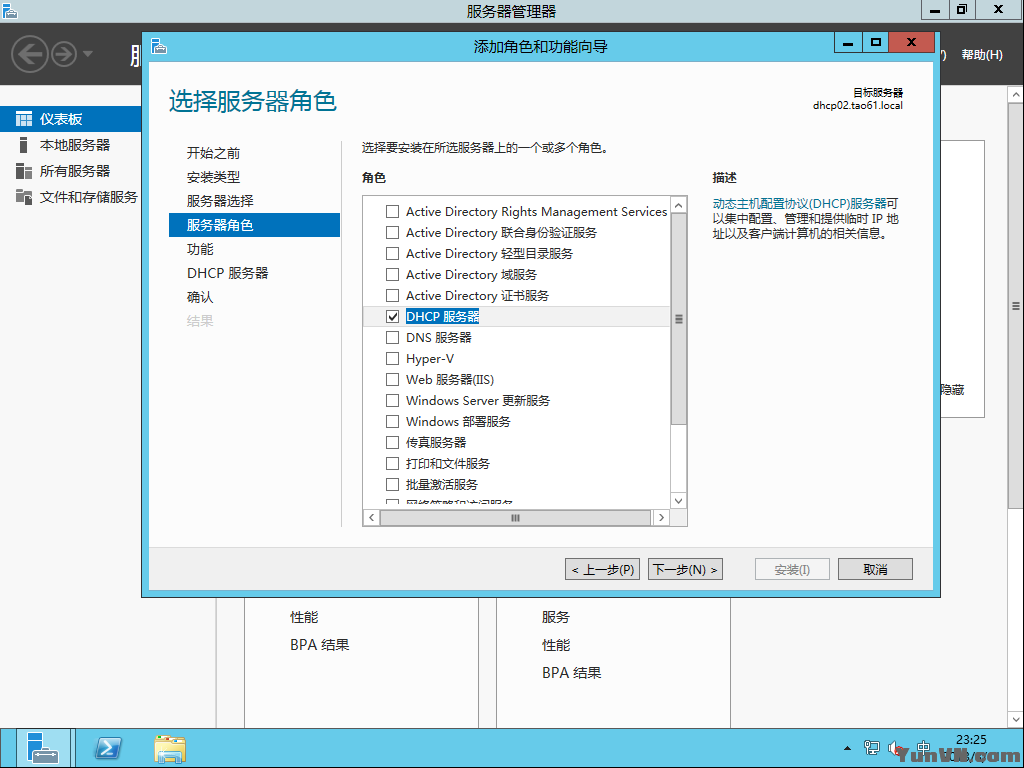Viewport: 1024px width, 768px height.
Task: Click the Dashboard grid icon in sidebar
Action: 24,119
